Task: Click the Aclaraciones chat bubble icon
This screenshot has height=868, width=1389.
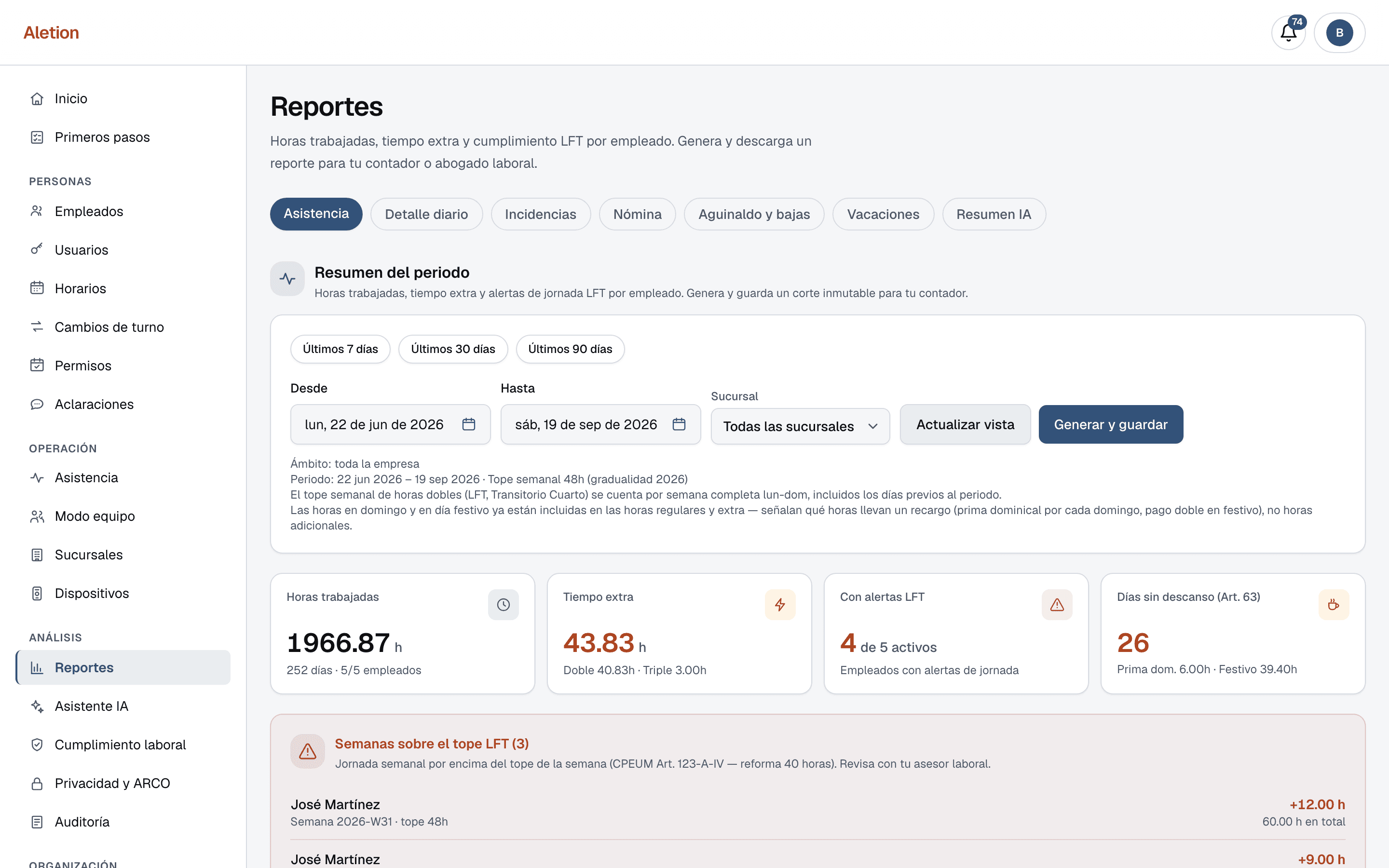Action: (37, 404)
